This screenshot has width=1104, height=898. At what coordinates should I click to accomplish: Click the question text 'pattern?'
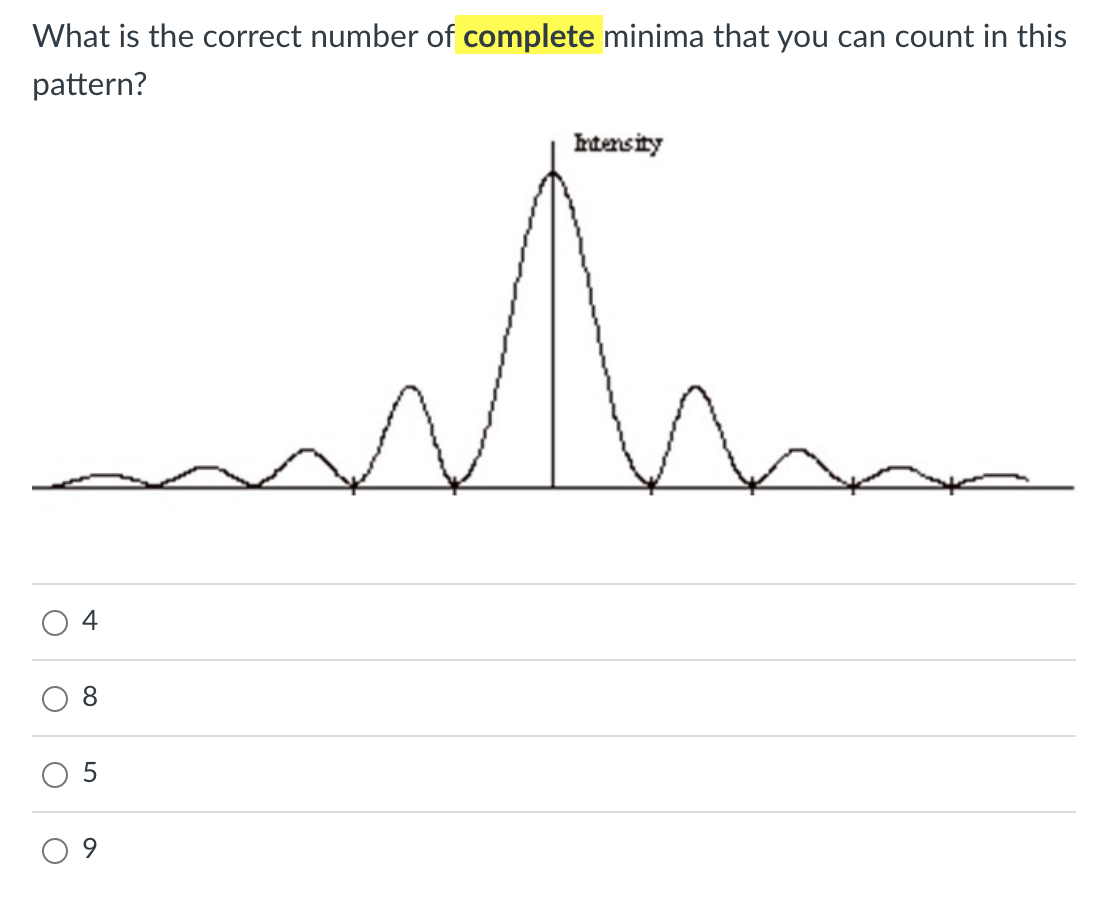89,84
